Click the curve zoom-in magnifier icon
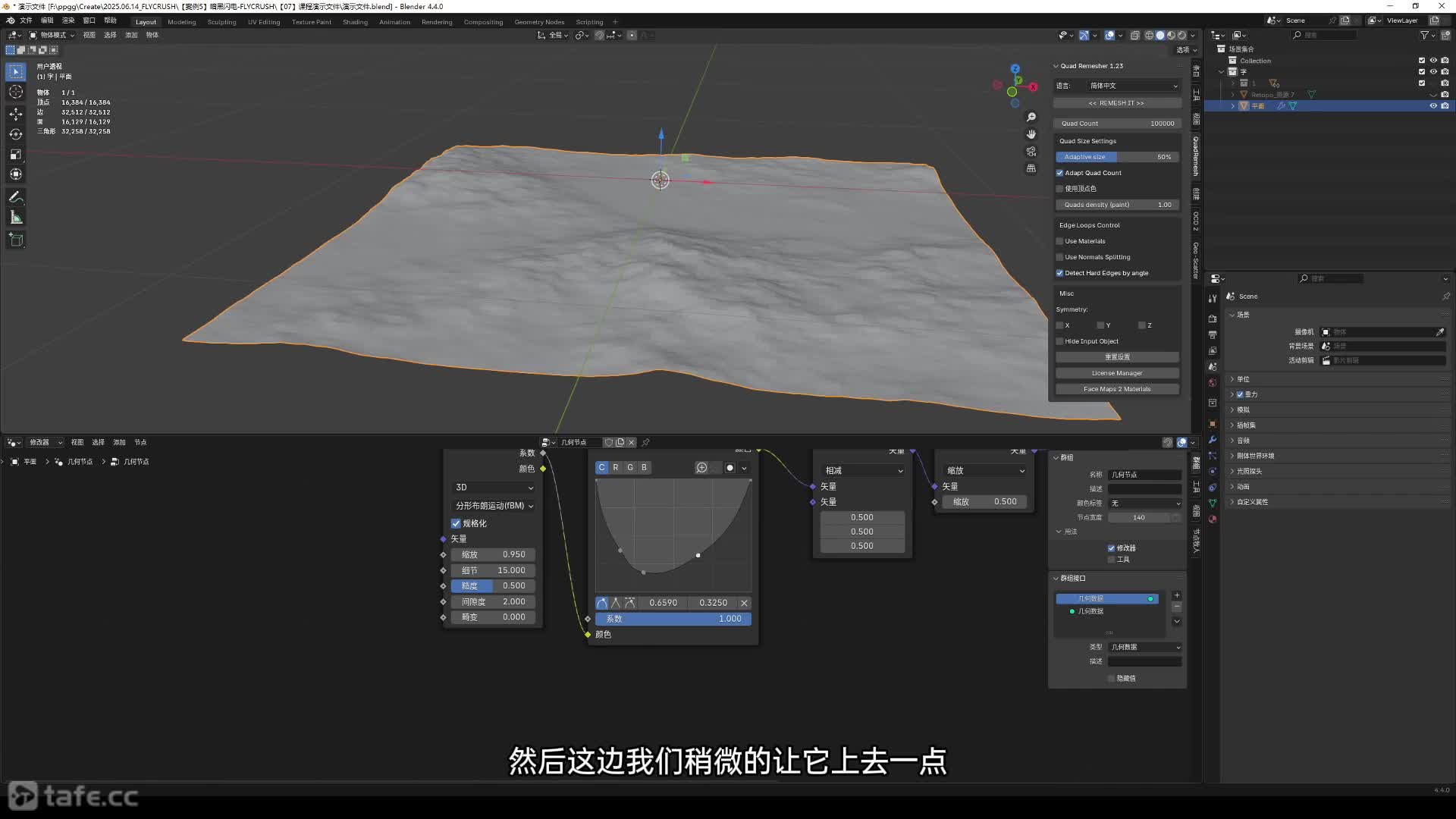The width and height of the screenshot is (1456, 819). coord(701,468)
